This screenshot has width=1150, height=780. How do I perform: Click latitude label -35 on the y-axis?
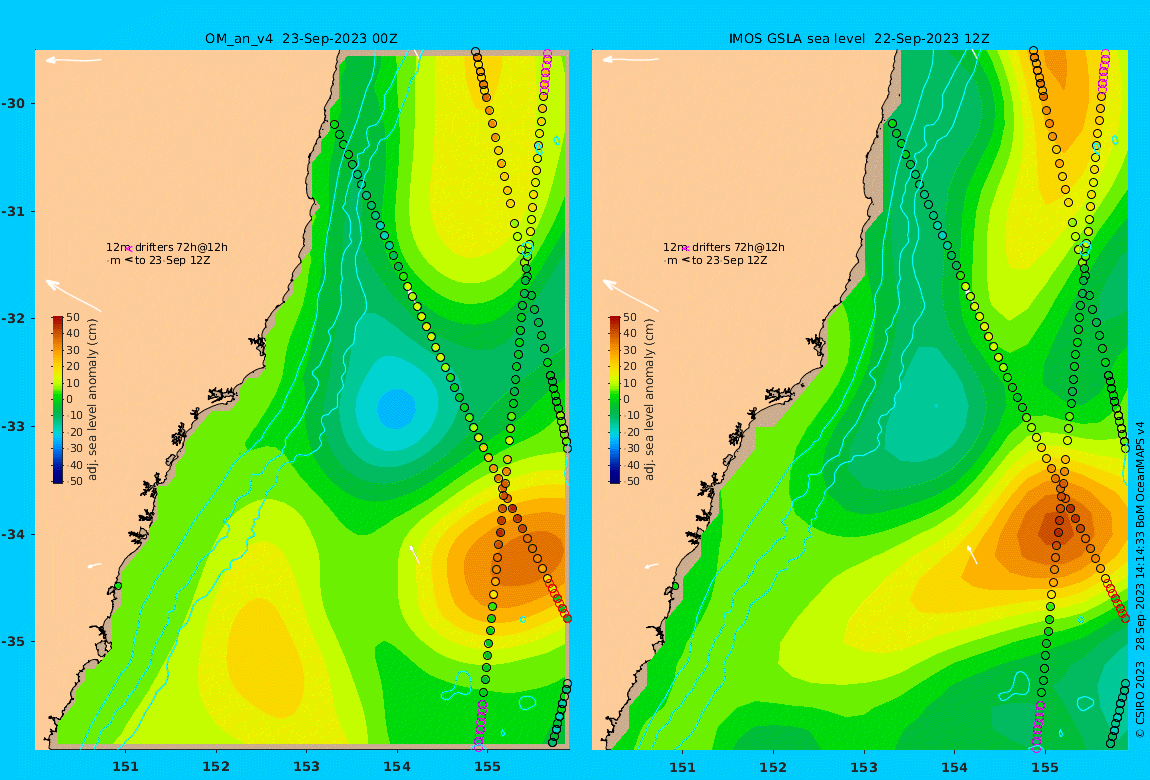point(12,641)
